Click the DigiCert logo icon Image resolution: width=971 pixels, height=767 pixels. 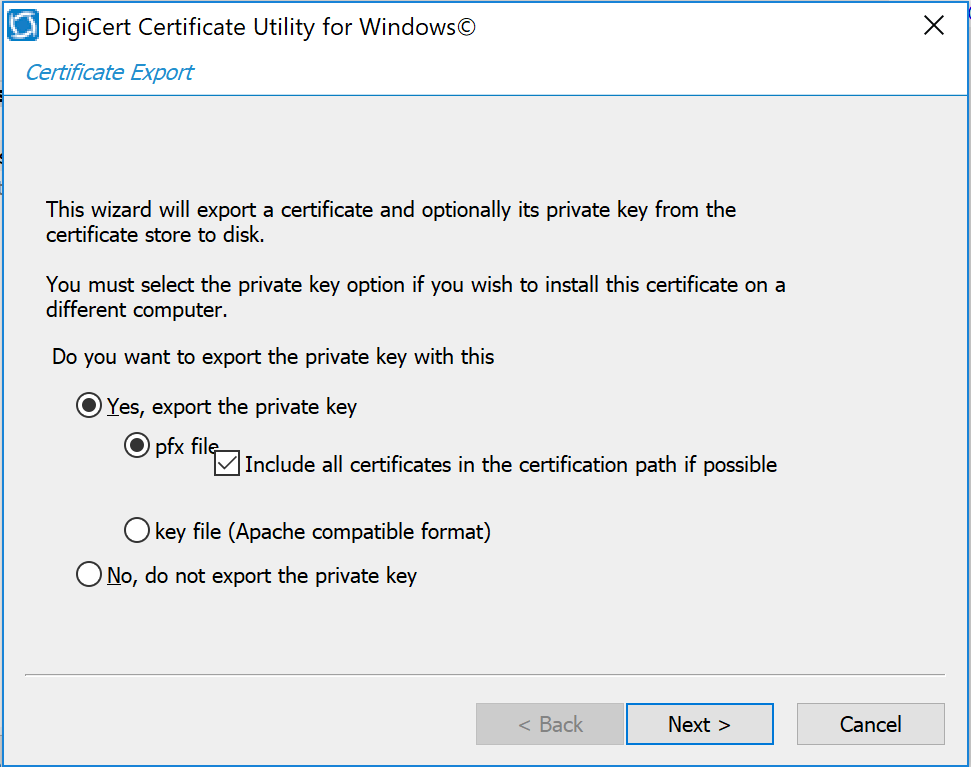click(x=21, y=25)
